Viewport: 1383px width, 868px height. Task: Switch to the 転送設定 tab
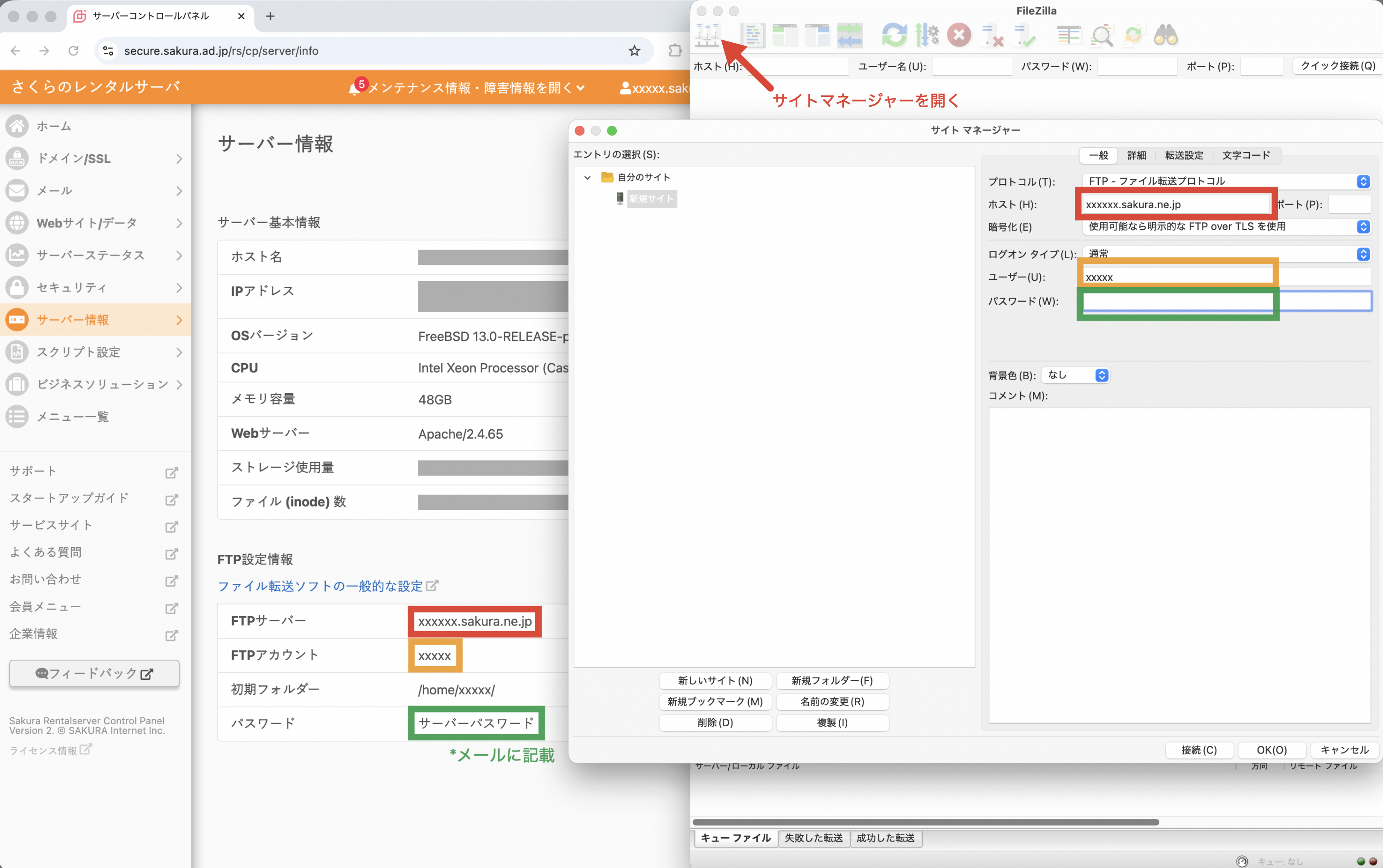click(x=1184, y=156)
